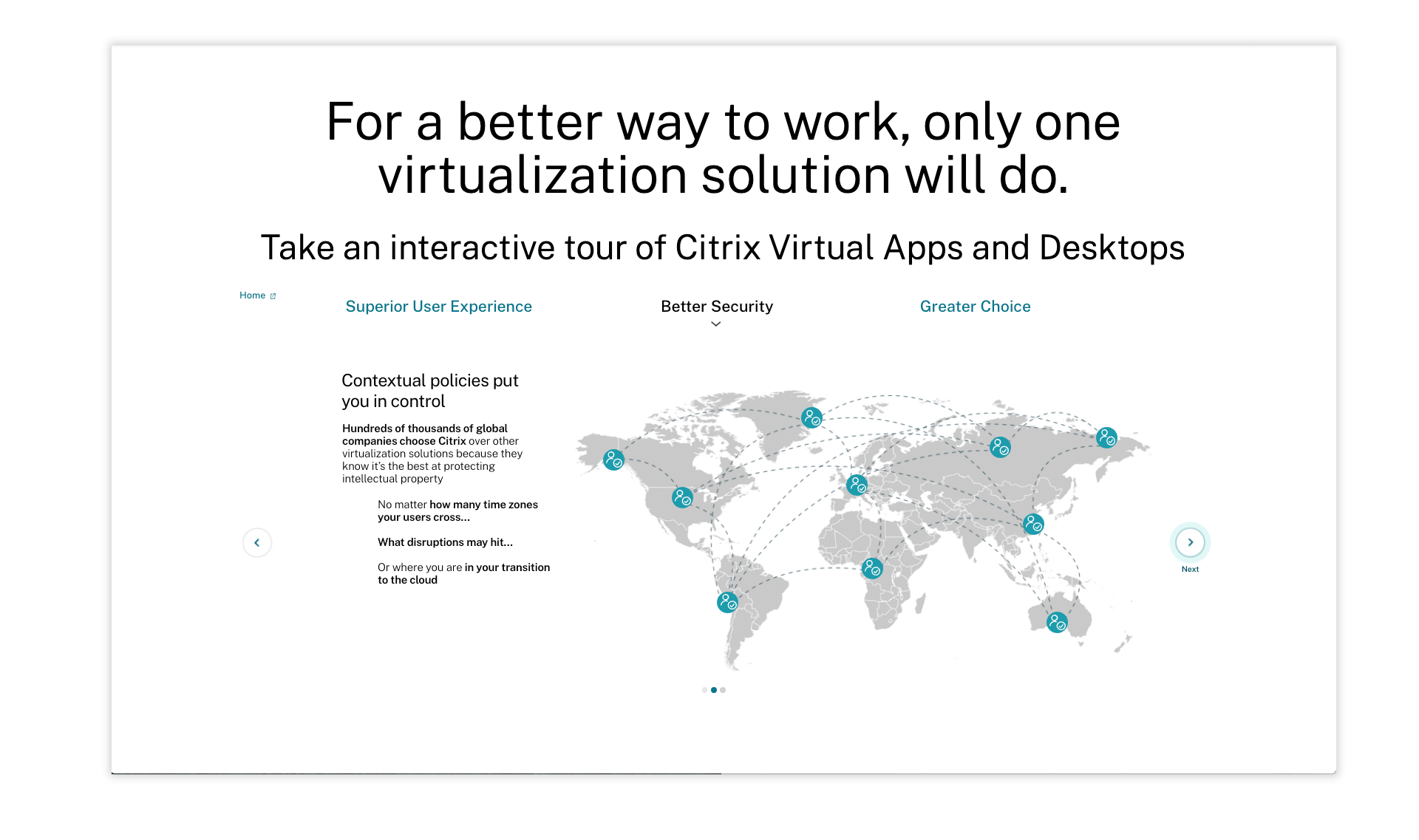Select the third carousel pagination dot

coord(723,690)
